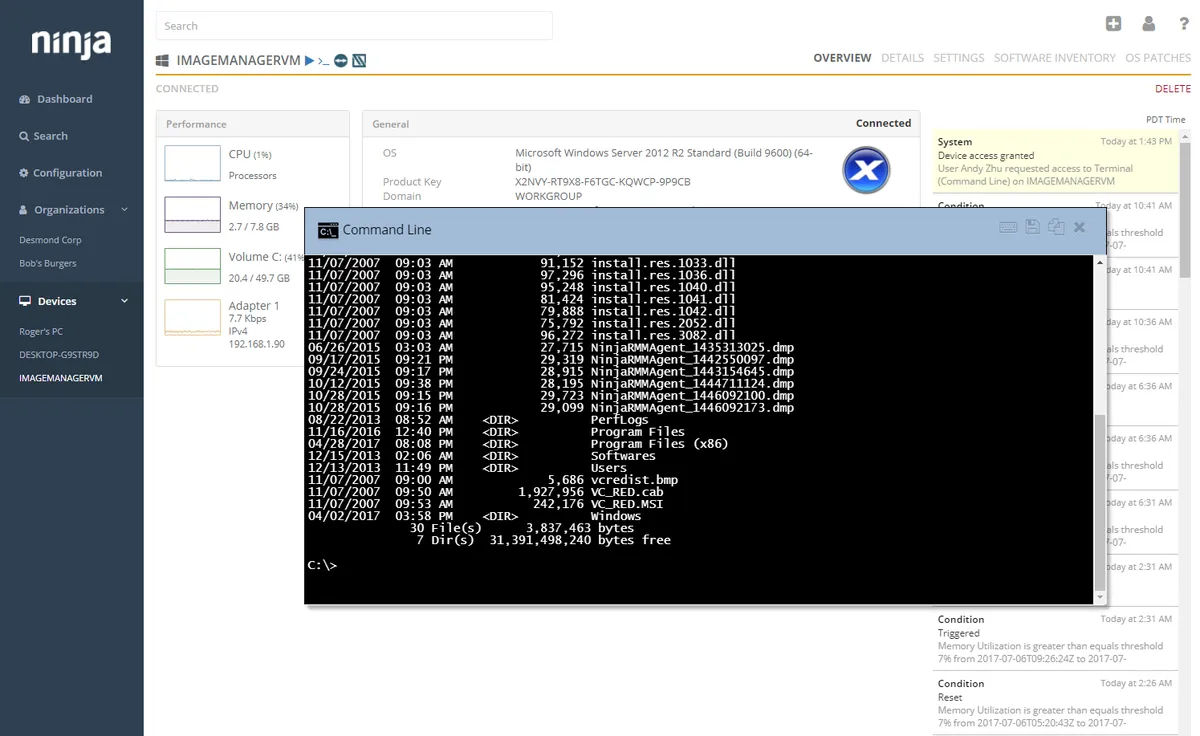This screenshot has width=1200, height=736.
Task: Select Desmond Corp organization in sidebar
Action: 50,240
